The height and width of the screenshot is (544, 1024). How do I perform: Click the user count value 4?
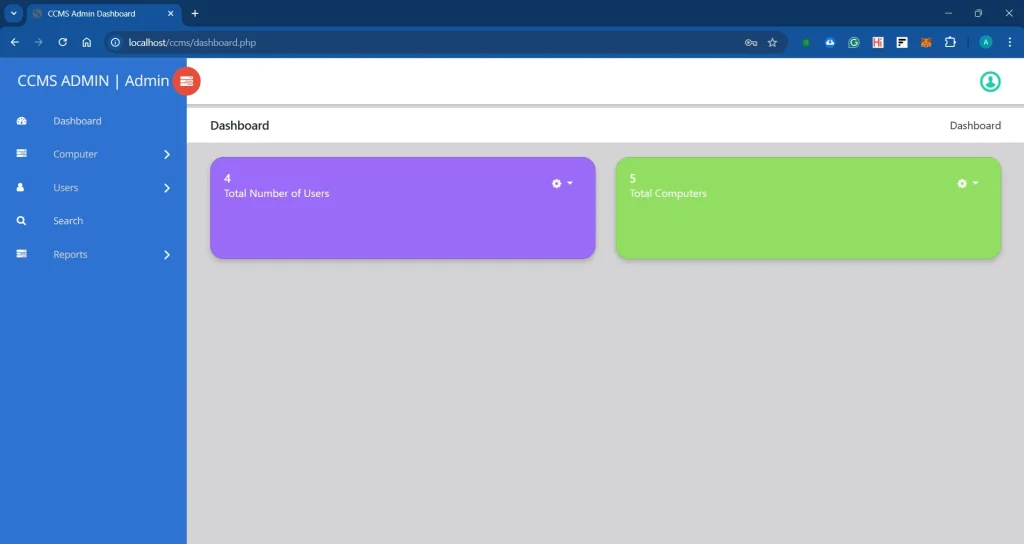click(x=227, y=178)
